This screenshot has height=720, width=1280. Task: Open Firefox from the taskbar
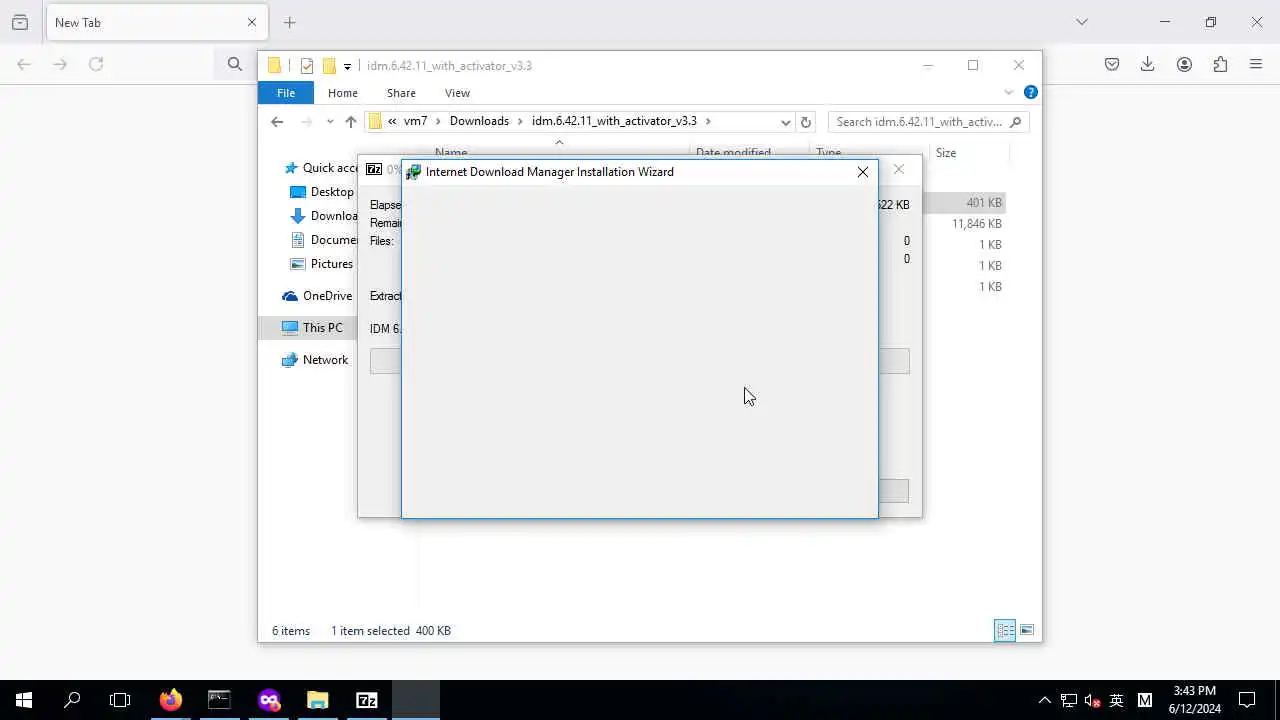pos(171,700)
